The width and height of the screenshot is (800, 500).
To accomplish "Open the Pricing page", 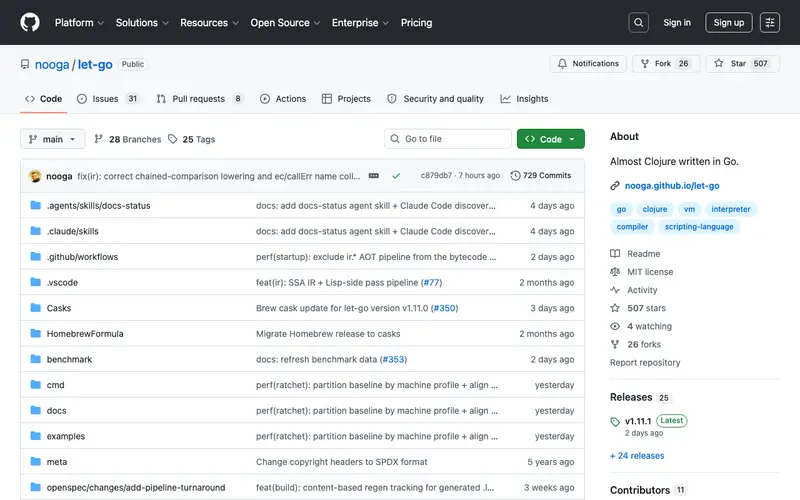I will coord(416,22).
